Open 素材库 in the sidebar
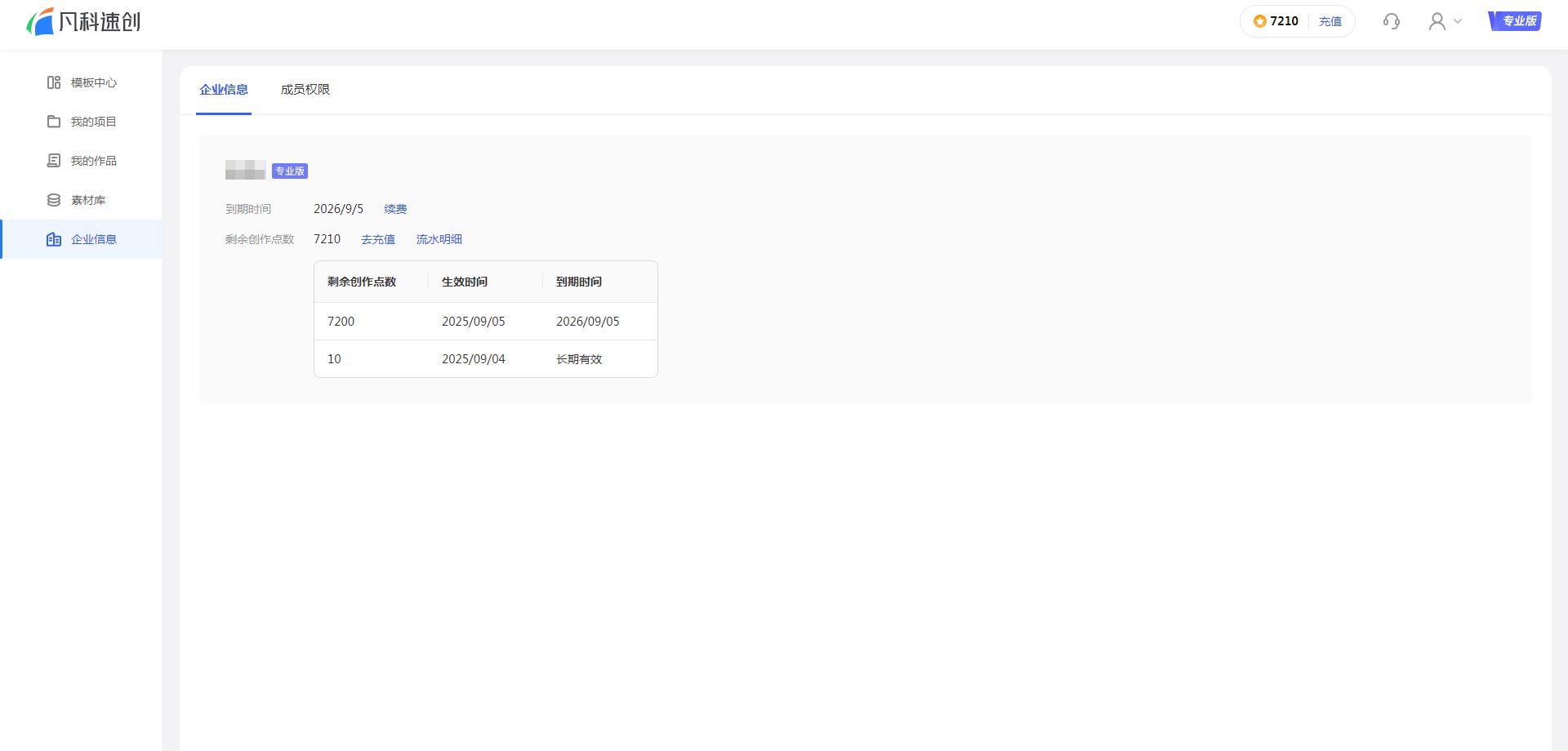 coord(82,200)
